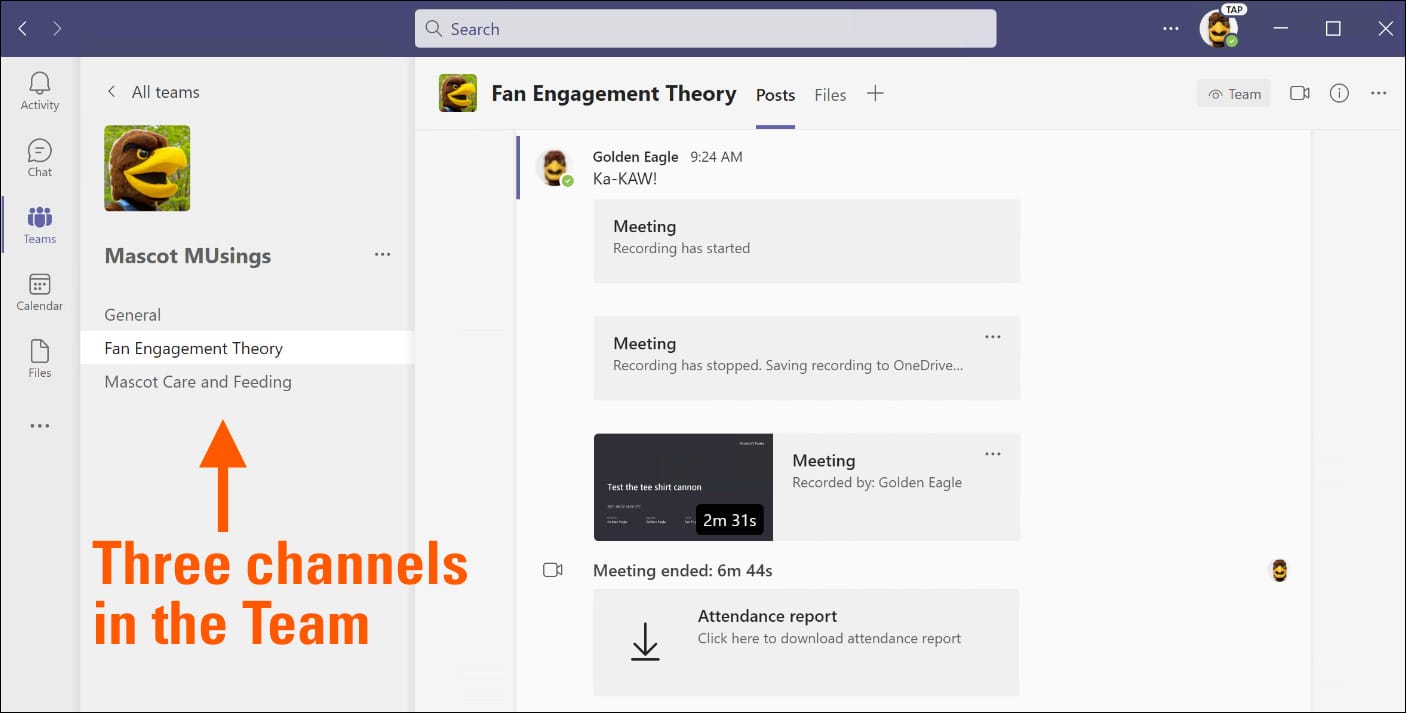The height and width of the screenshot is (713, 1406).
Task: Open channel more options ellipsis at top right
Action: tap(1379, 94)
